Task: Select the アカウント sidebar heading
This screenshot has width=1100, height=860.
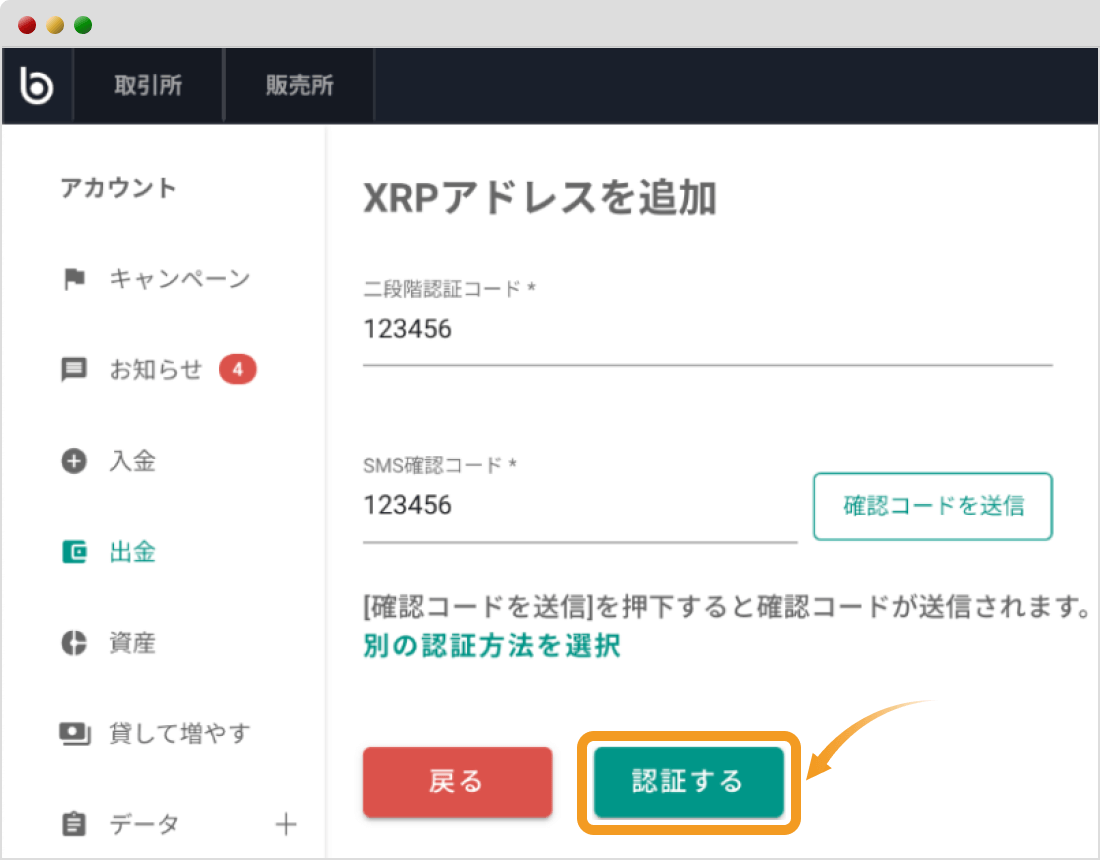Action: pos(118,188)
